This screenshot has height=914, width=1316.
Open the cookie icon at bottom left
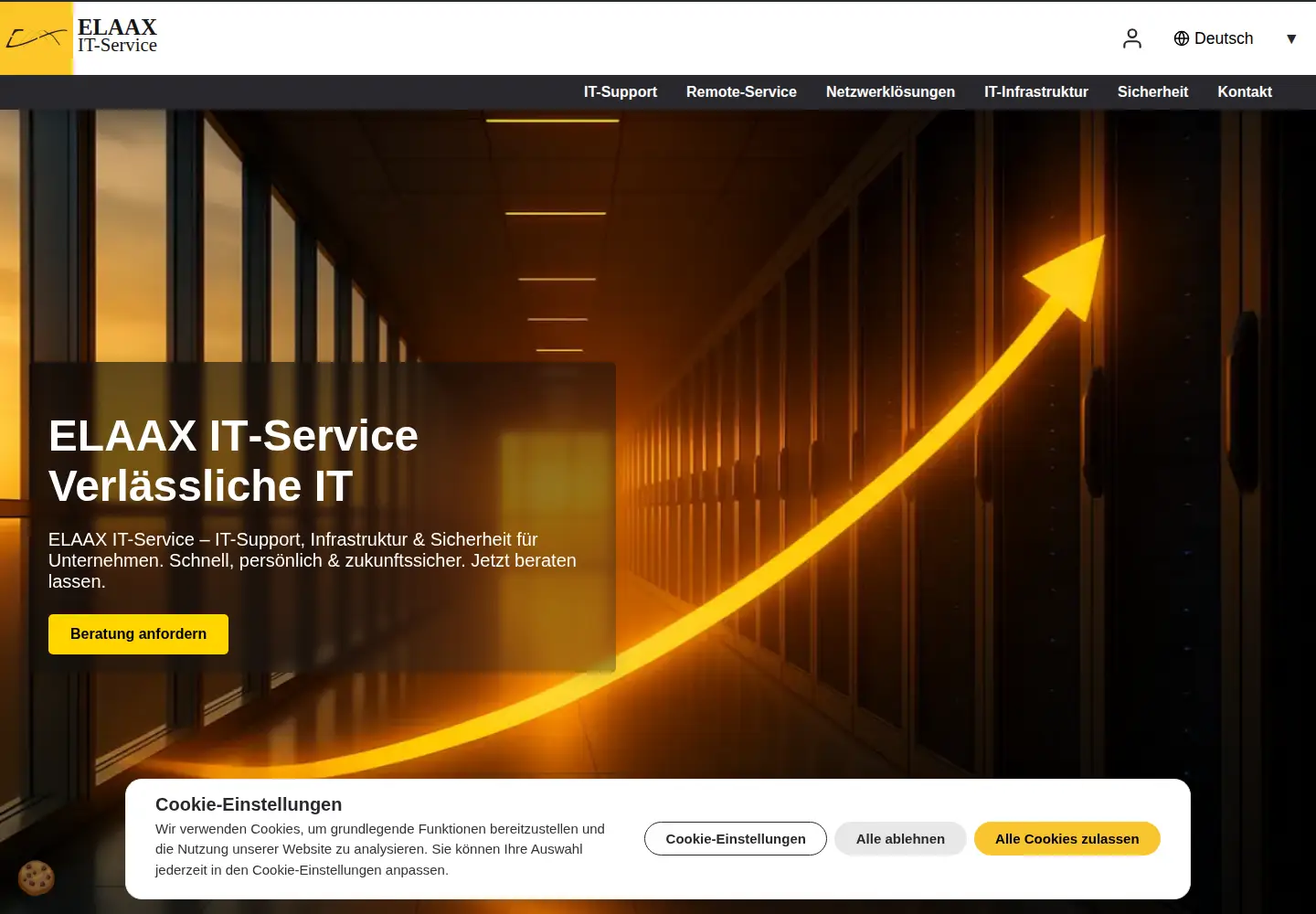point(37,878)
